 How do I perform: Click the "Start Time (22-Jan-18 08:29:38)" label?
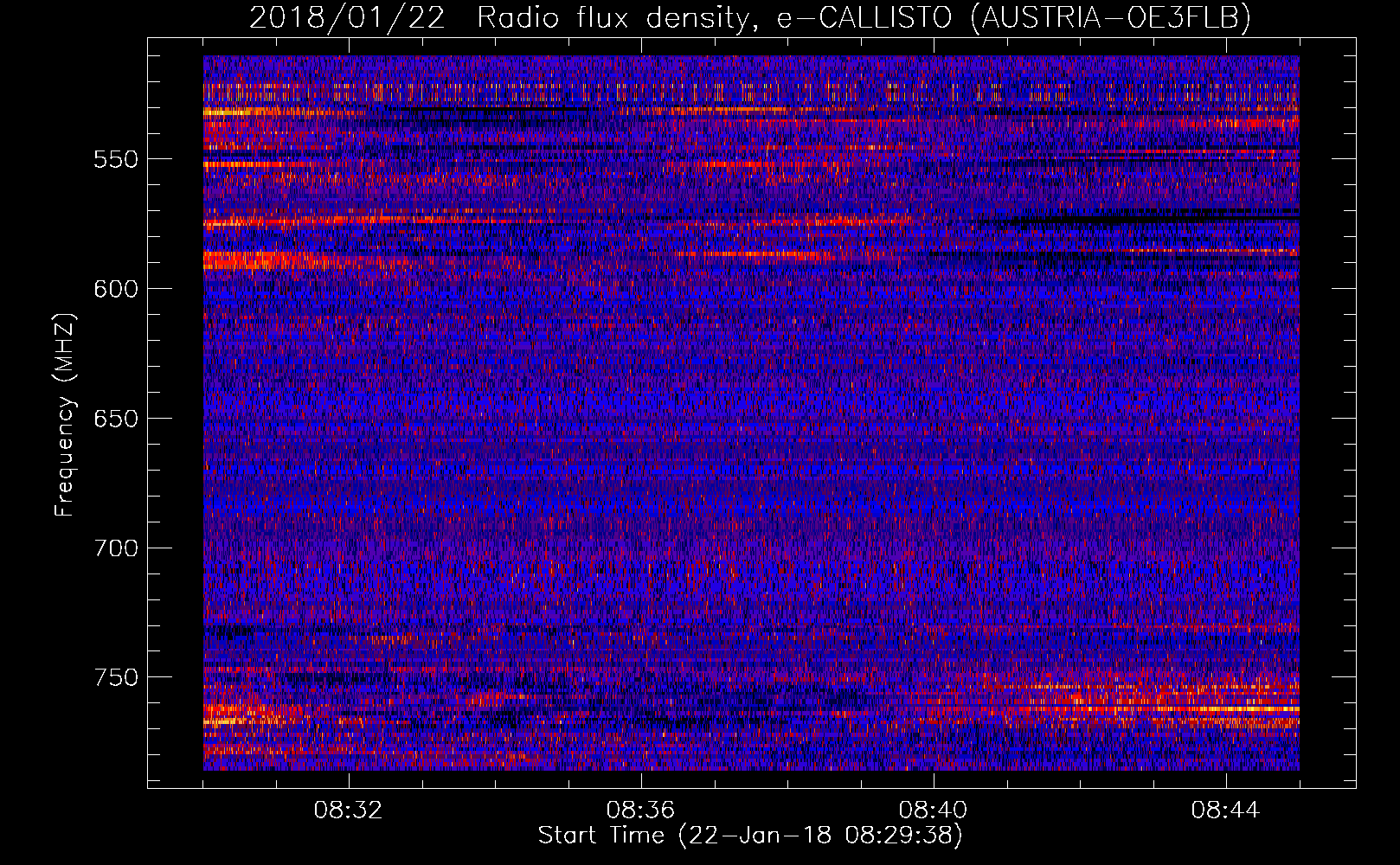coord(750,836)
